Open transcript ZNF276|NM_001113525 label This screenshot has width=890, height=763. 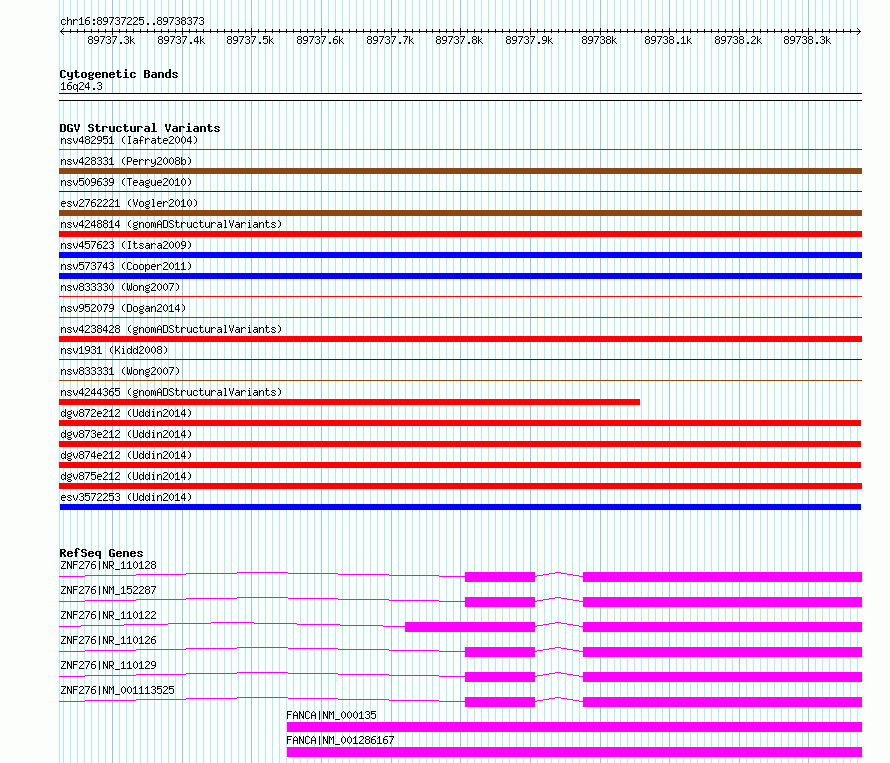pyautogui.click(x=117, y=690)
